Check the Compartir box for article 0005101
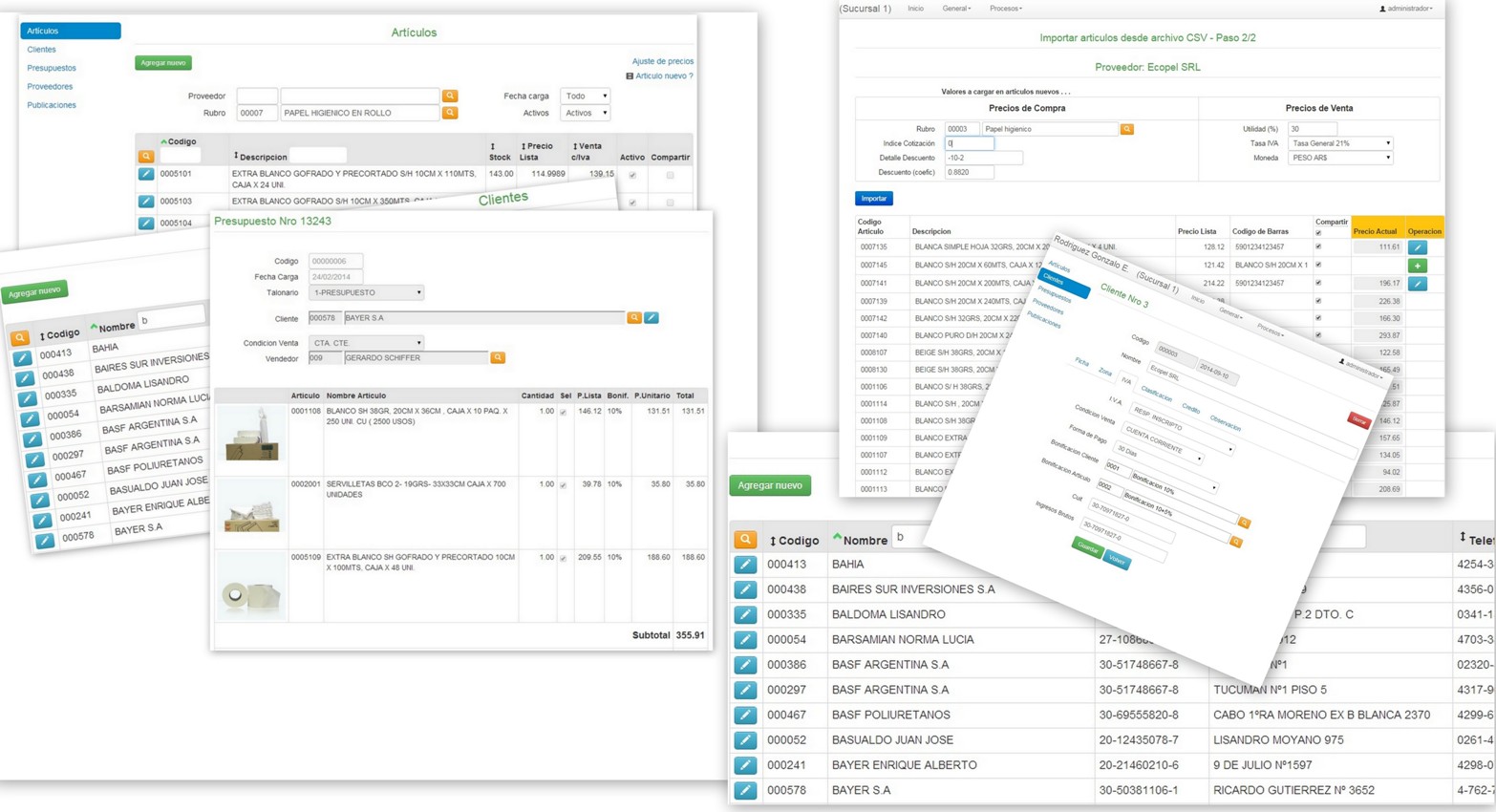 [670, 175]
